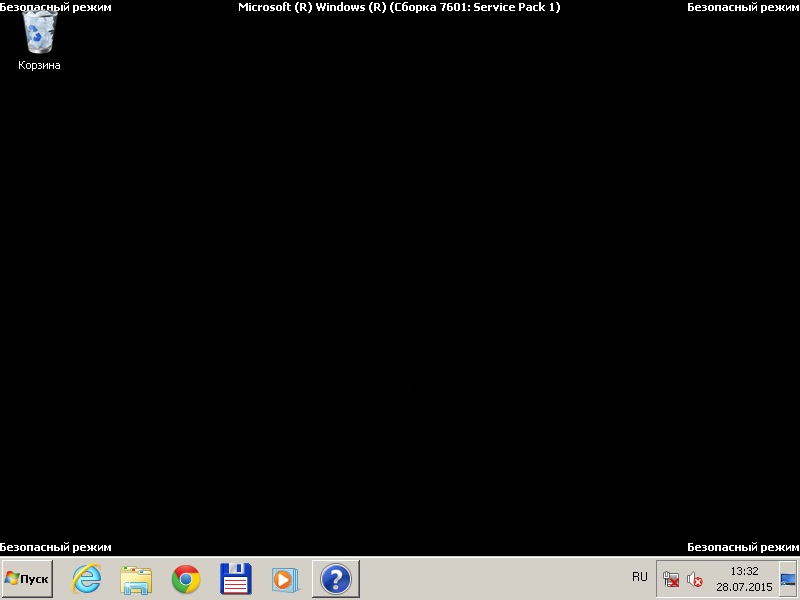800x600 pixels.
Task: Open the network connection tray icon
Action: [x=671, y=579]
